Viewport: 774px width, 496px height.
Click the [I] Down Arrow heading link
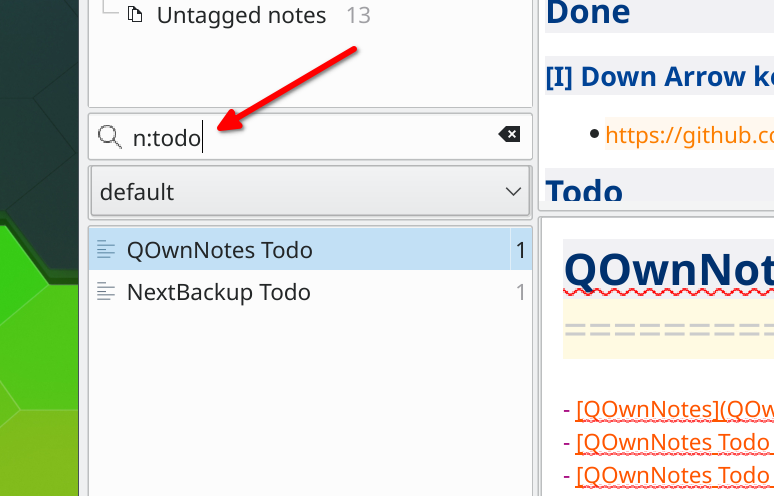(x=660, y=77)
